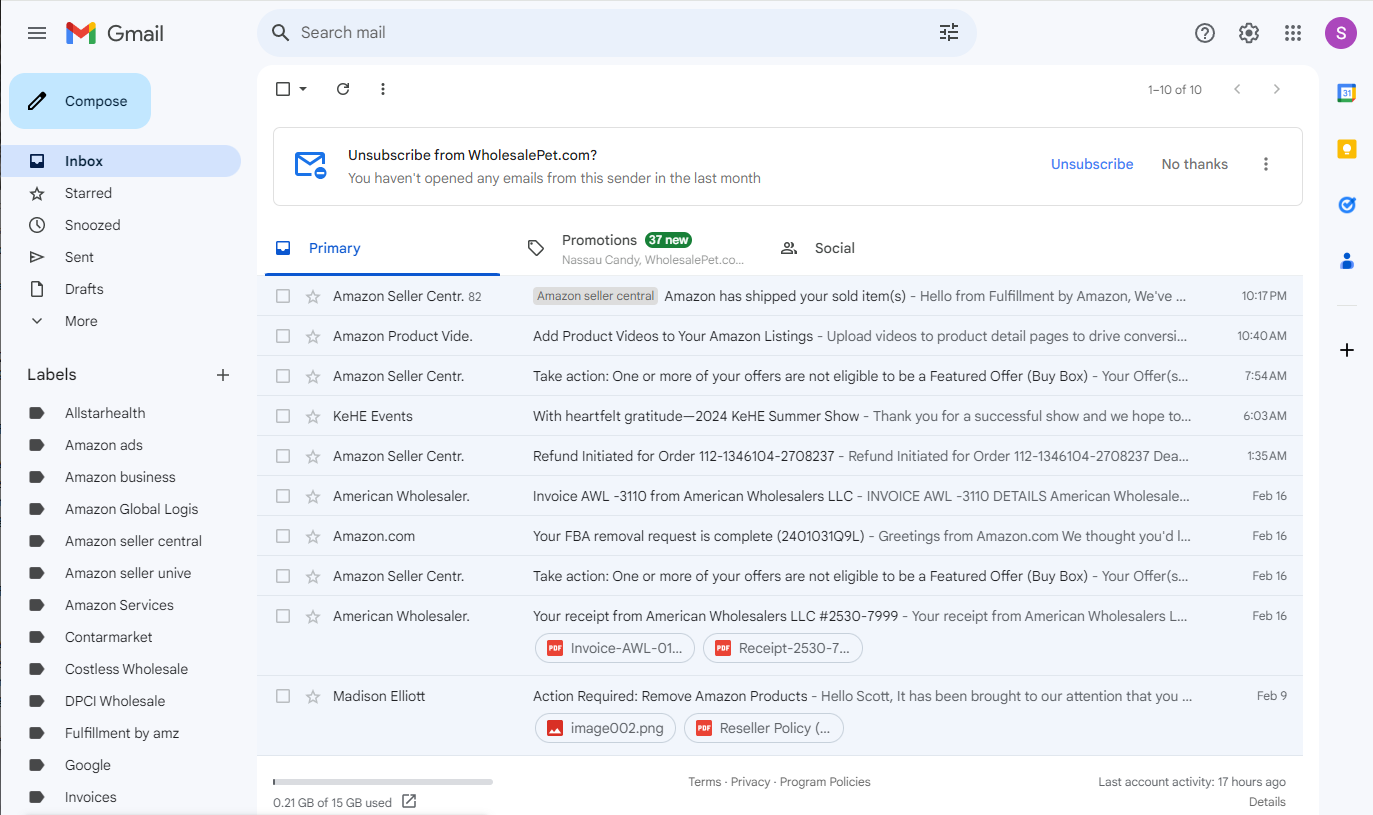1373x815 pixels.
Task: Open Google Keep in the side panel
Action: (1347, 149)
